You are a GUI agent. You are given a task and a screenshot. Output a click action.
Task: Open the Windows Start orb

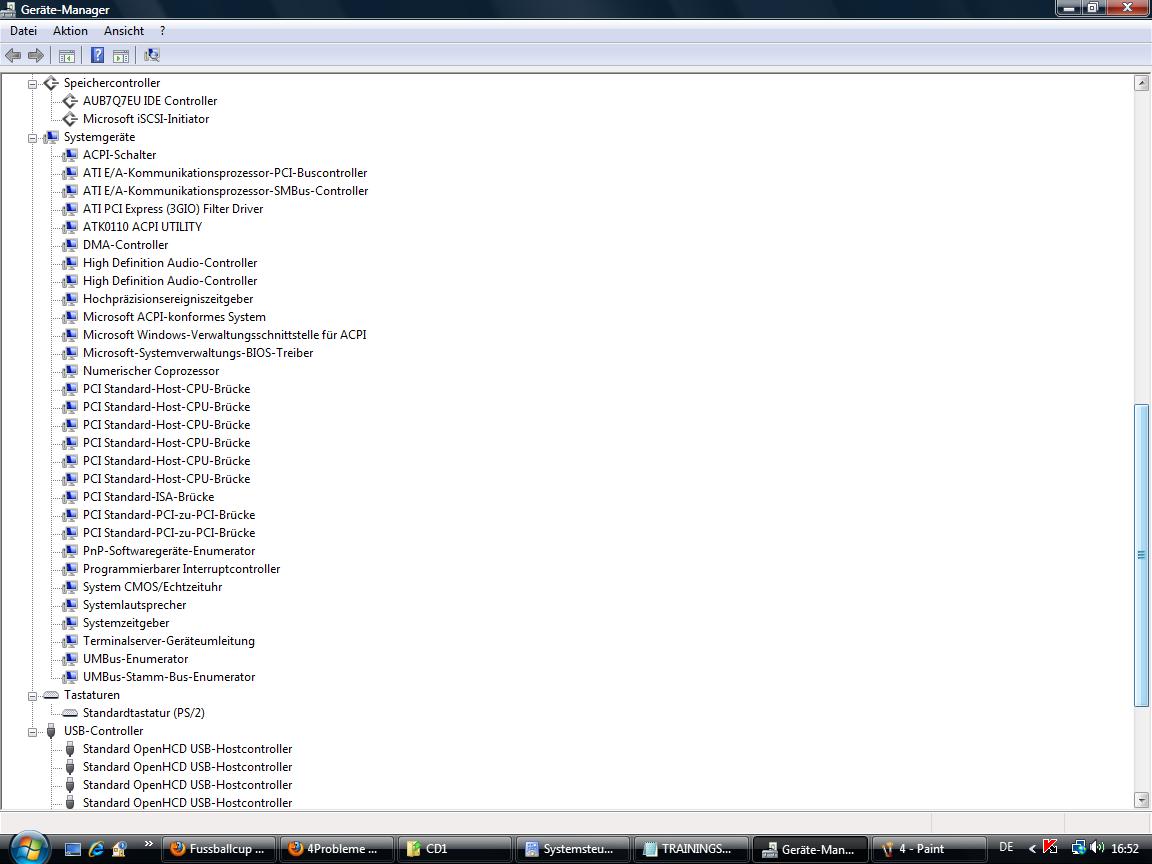[29, 849]
